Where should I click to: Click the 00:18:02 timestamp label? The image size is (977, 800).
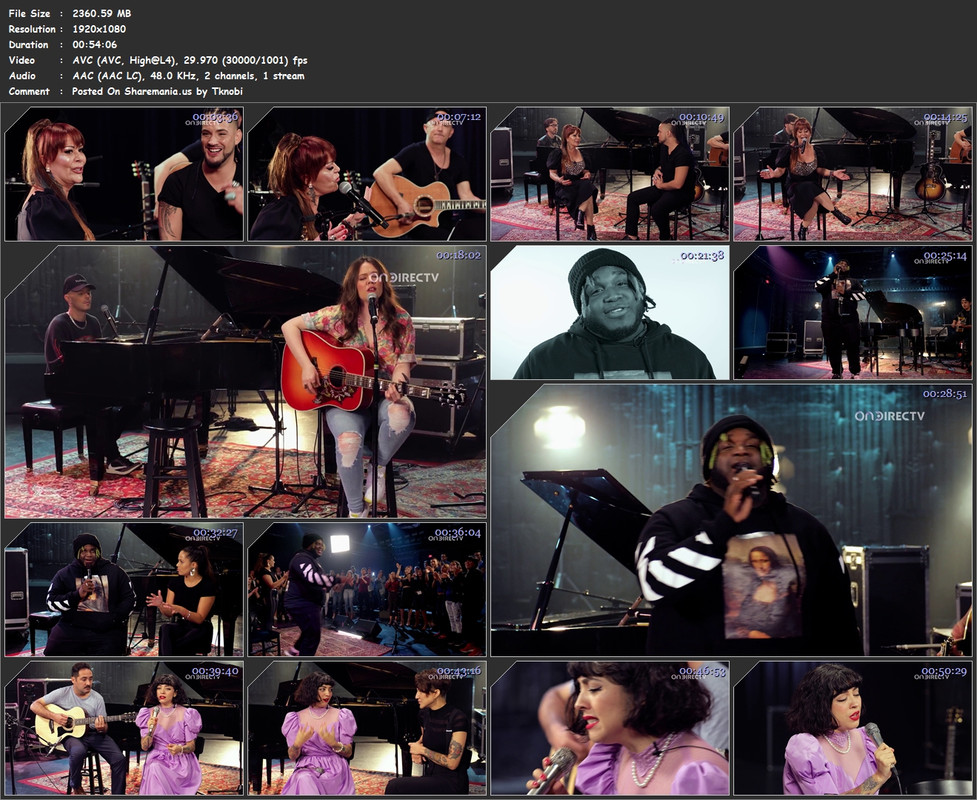click(459, 255)
